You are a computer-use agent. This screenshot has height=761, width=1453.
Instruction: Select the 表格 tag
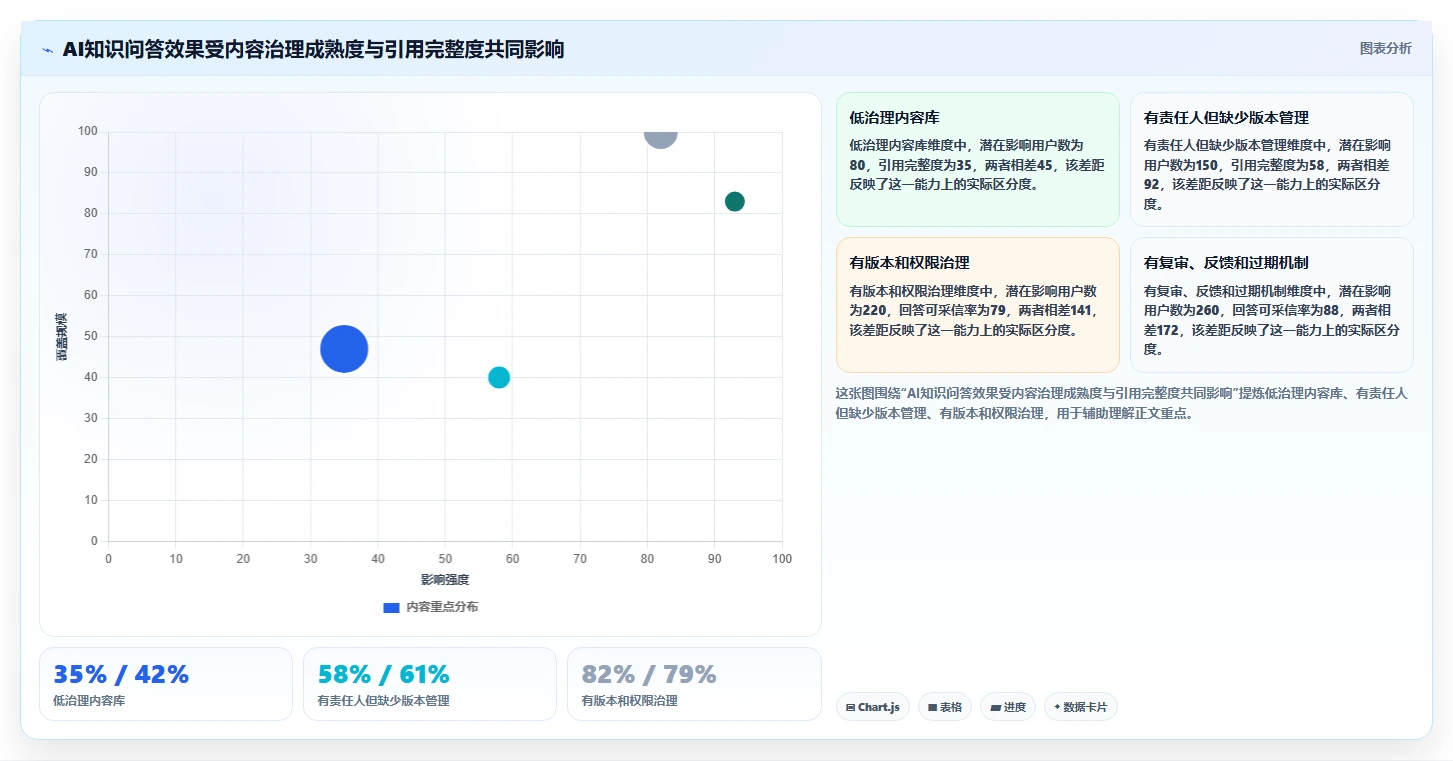945,707
